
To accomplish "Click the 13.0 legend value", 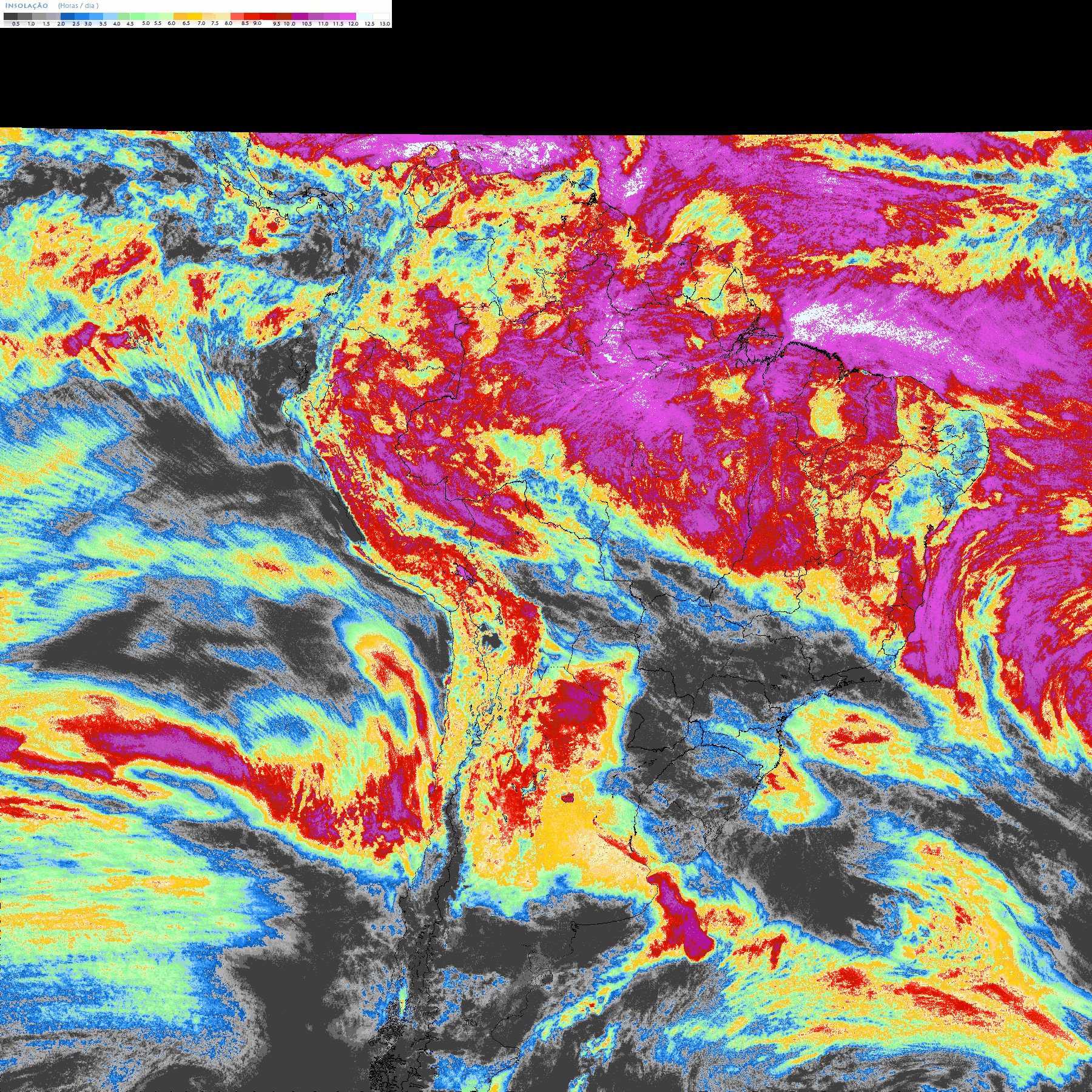I will coord(385,24).
